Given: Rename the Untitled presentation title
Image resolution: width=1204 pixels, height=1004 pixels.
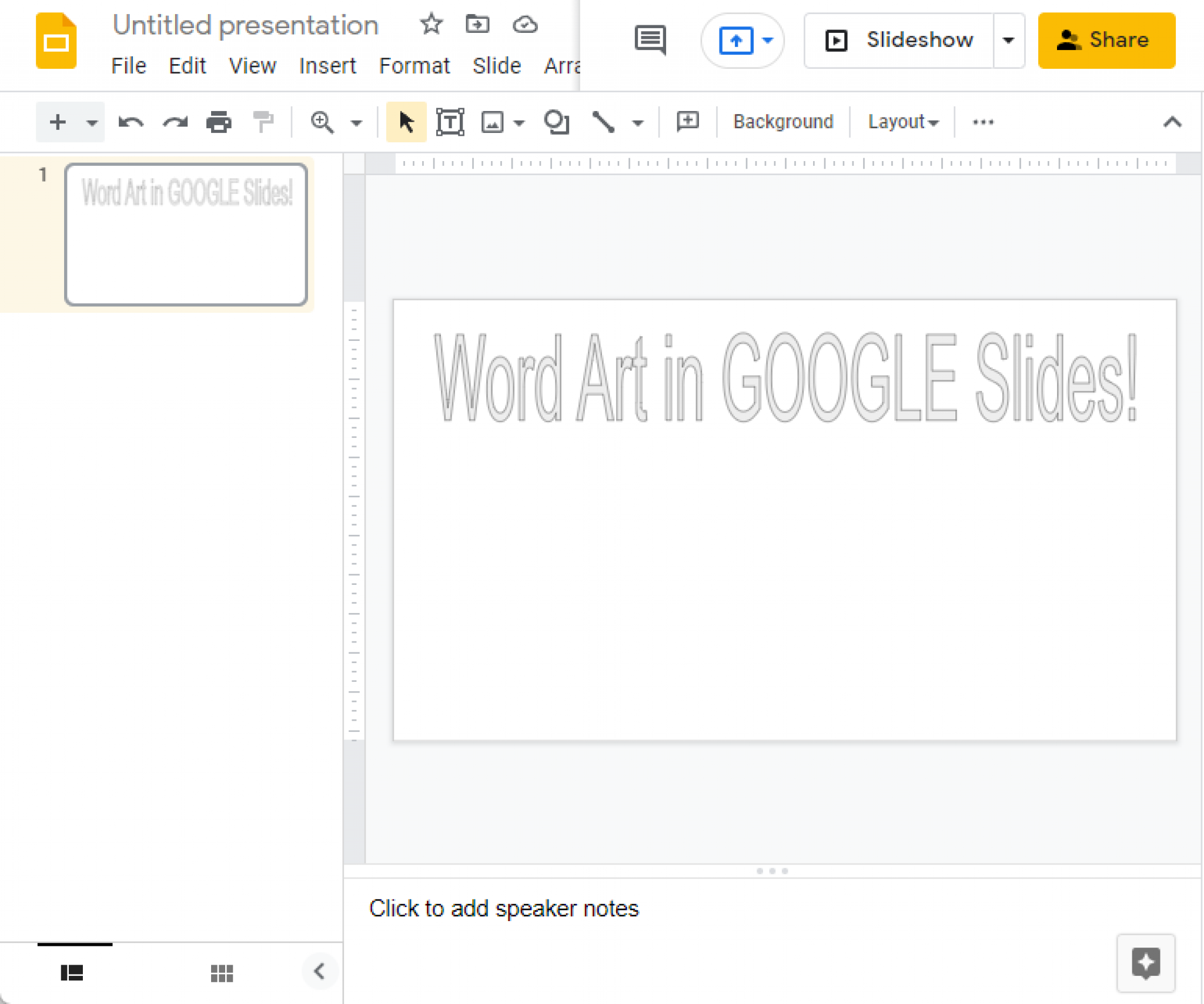Looking at the screenshot, I should tap(246, 25).
